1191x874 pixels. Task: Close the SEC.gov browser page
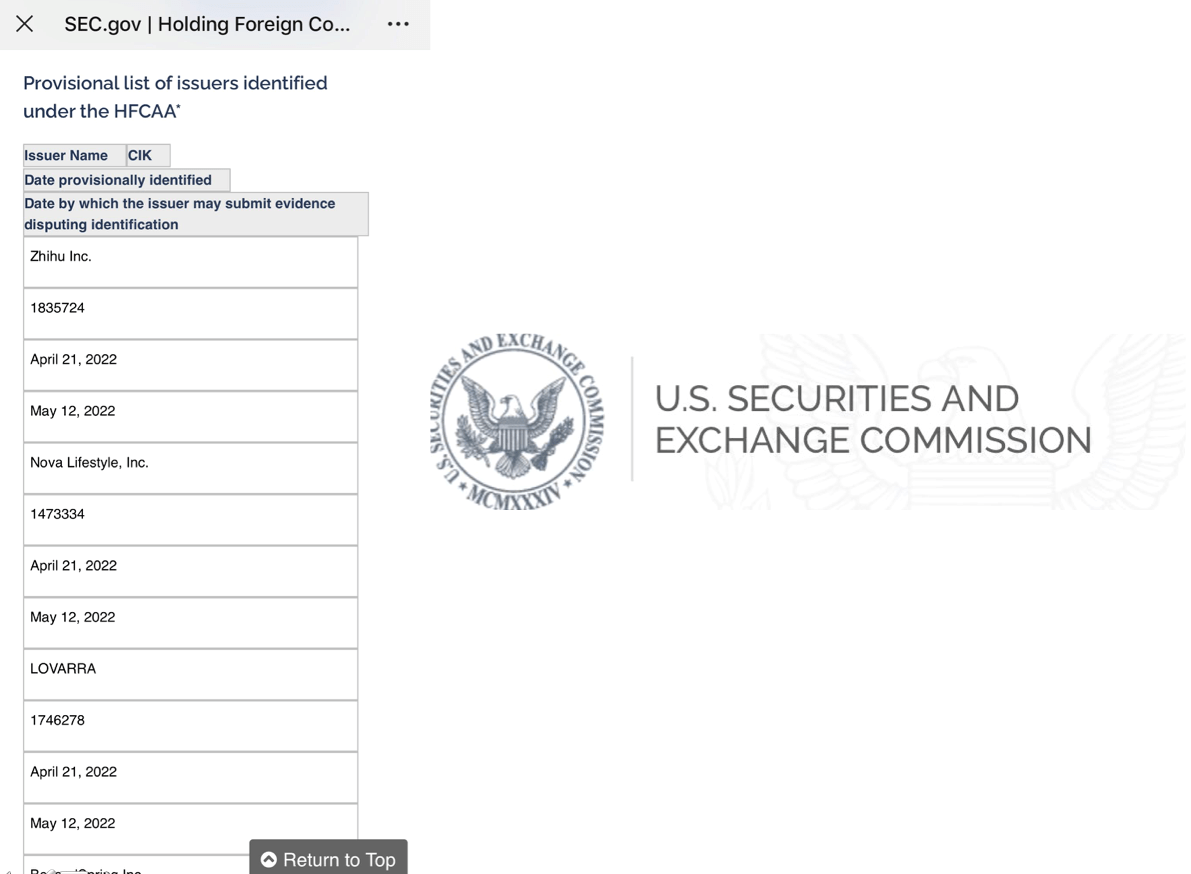[x=25, y=24]
